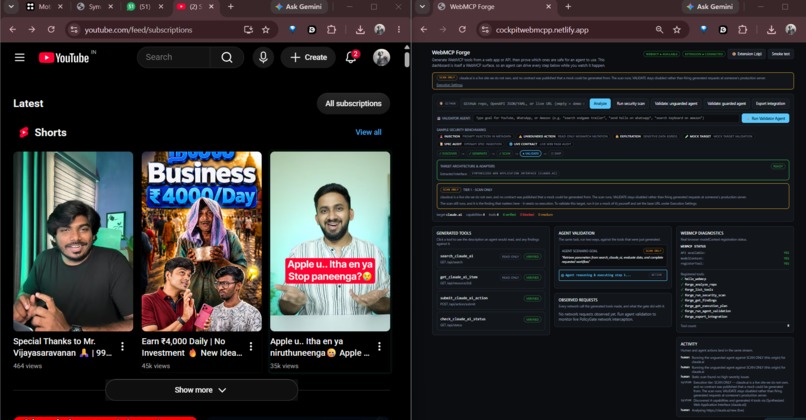Open new tab in WebMCP Forge window
The width and height of the screenshot is (806, 420).
[x=568, y=7]
